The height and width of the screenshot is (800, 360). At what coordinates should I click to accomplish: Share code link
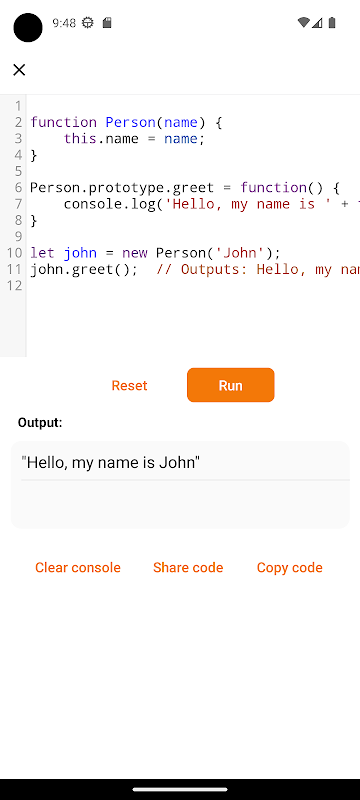tap(188, 567)
